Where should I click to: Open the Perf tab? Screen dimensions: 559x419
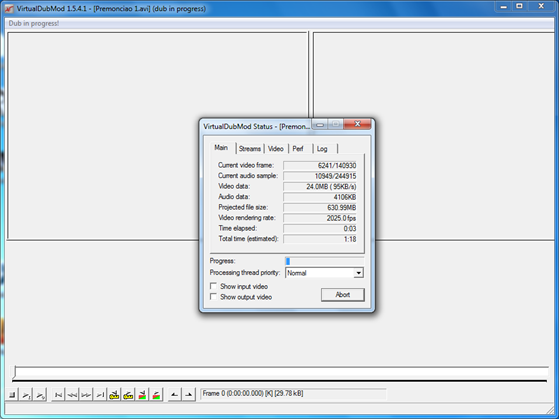(298, 149)
